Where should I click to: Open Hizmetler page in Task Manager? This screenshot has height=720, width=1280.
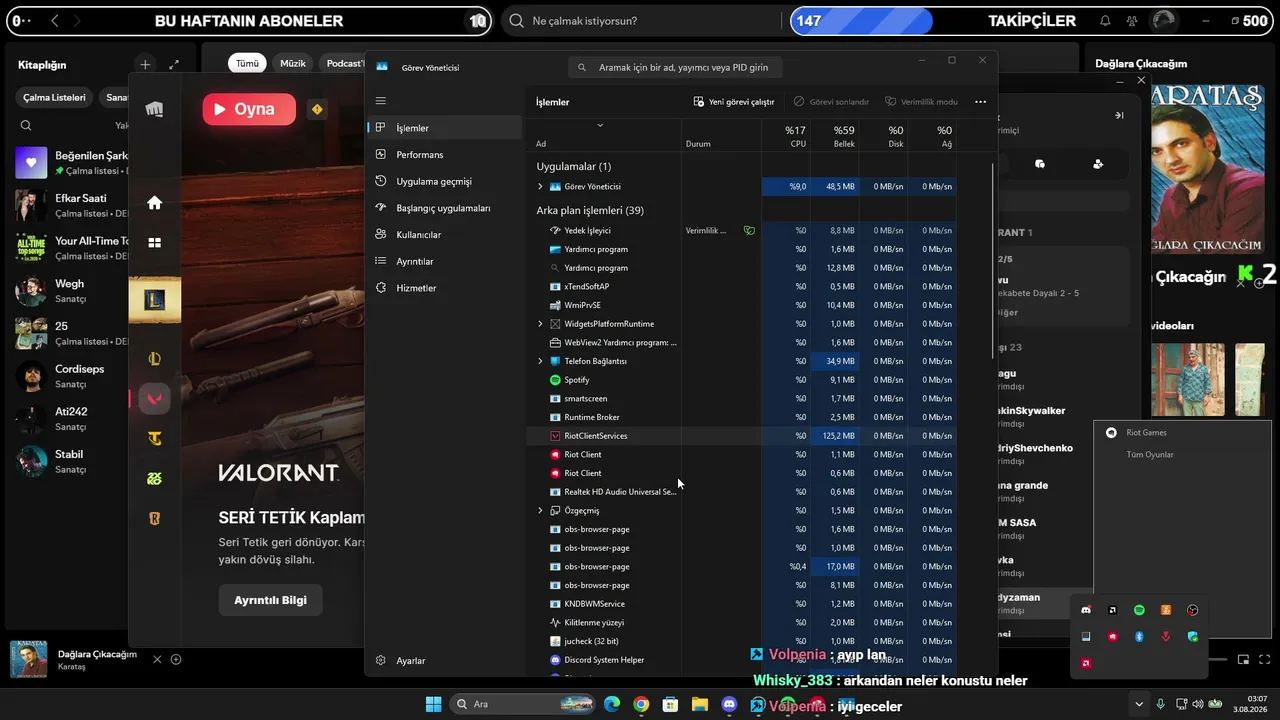[x=445, y=288]
